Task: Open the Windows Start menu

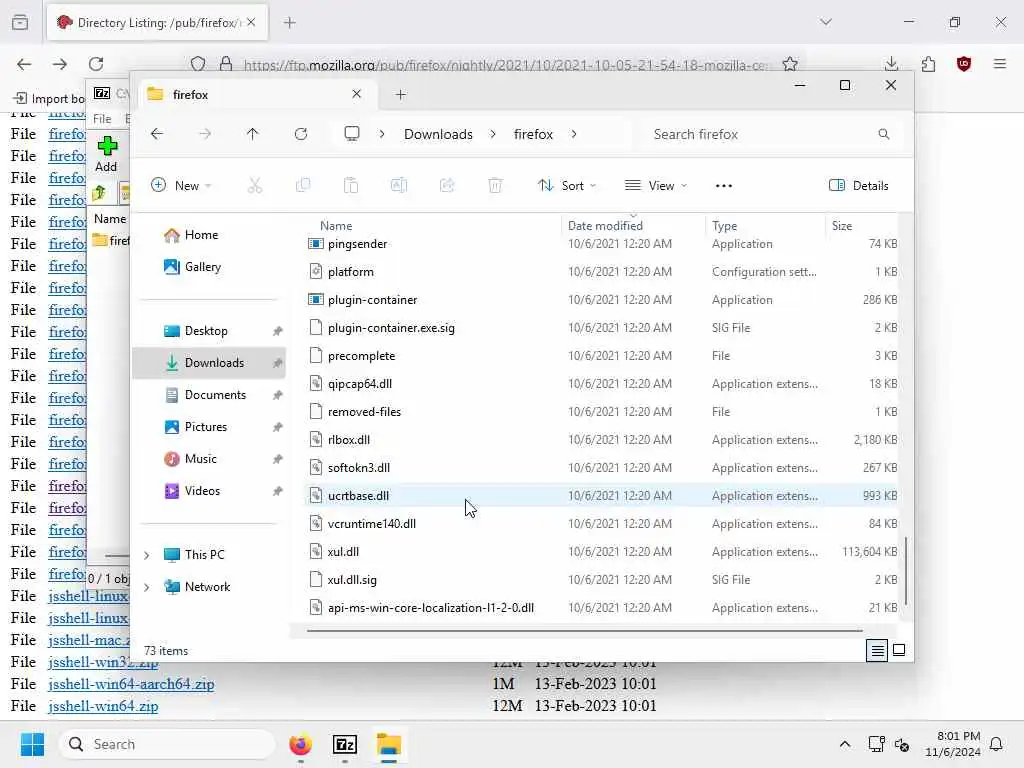Action: click(x=32, y=744)
